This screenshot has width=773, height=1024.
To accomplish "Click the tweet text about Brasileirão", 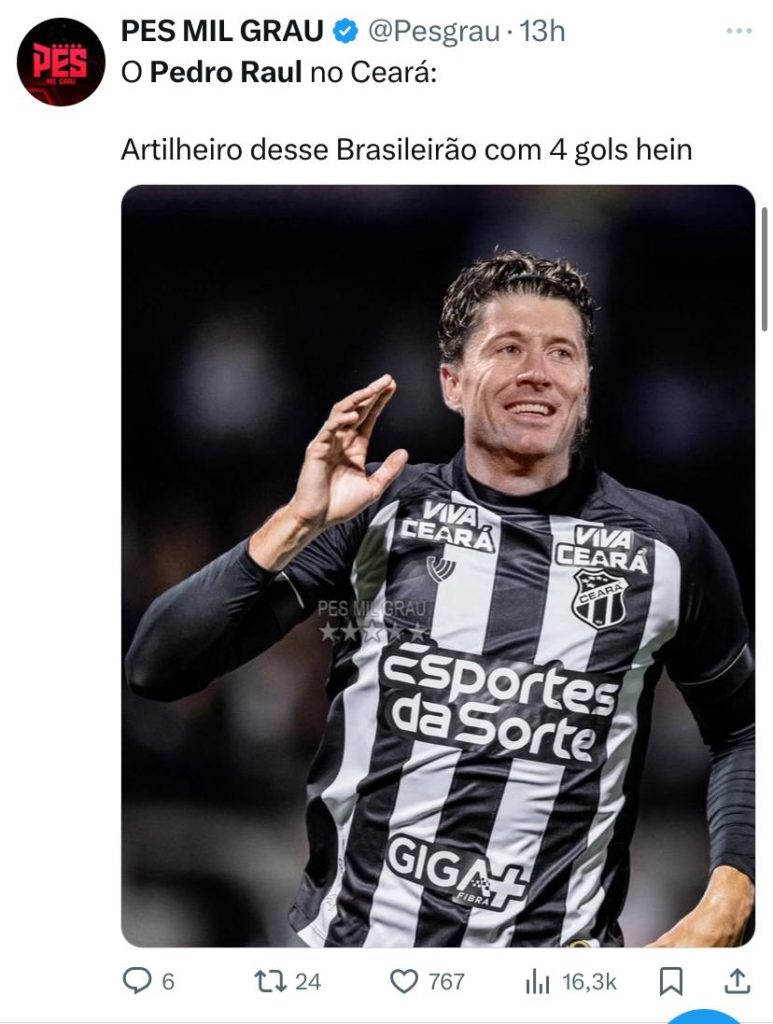I will 406,150.
